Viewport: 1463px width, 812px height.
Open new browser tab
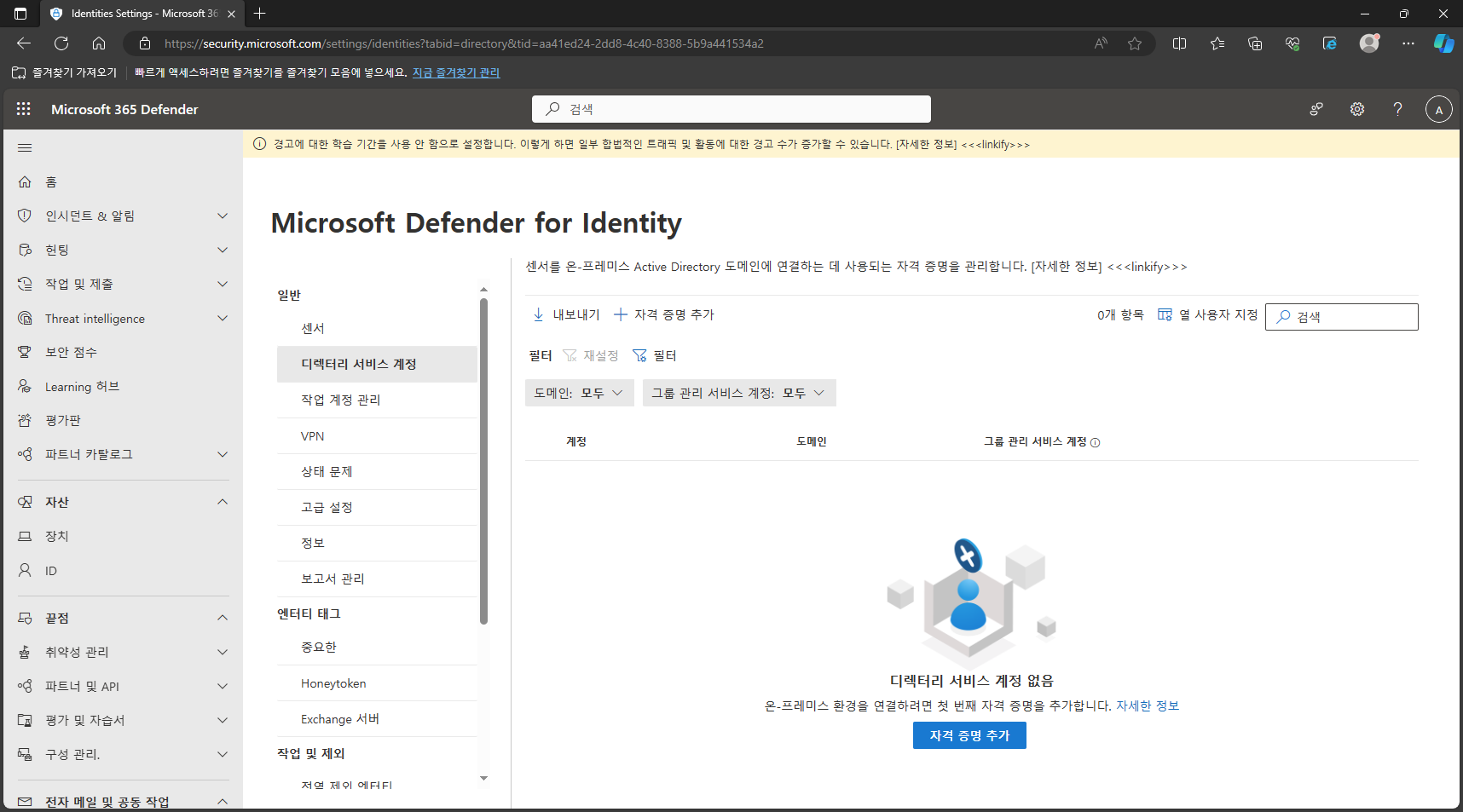(x=260, y=14)
